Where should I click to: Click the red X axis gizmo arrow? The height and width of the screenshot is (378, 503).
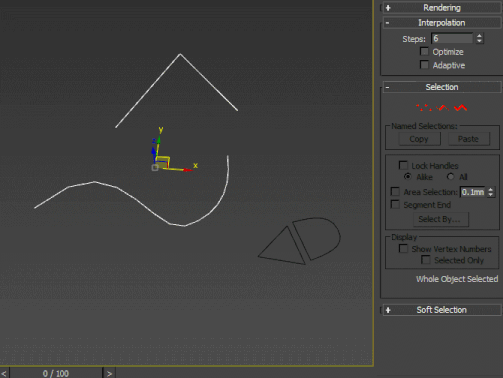click(188, 170)
